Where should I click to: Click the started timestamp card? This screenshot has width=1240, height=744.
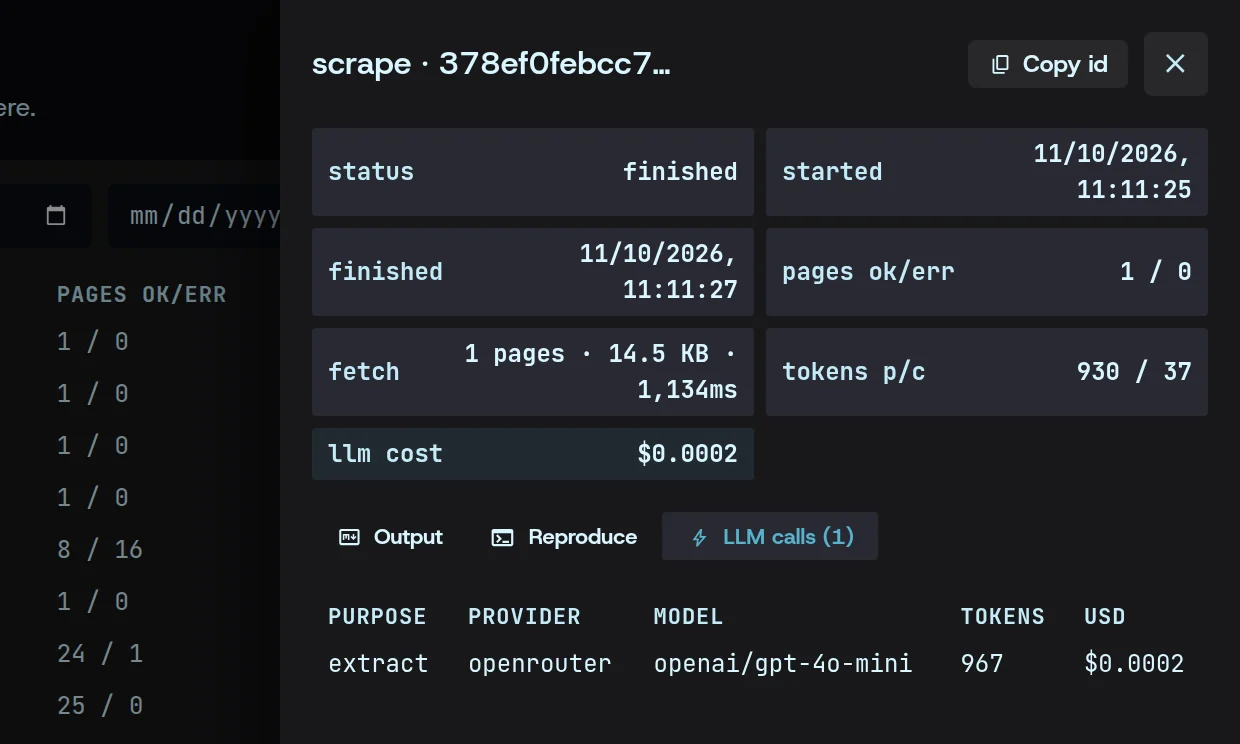(987, 172)
